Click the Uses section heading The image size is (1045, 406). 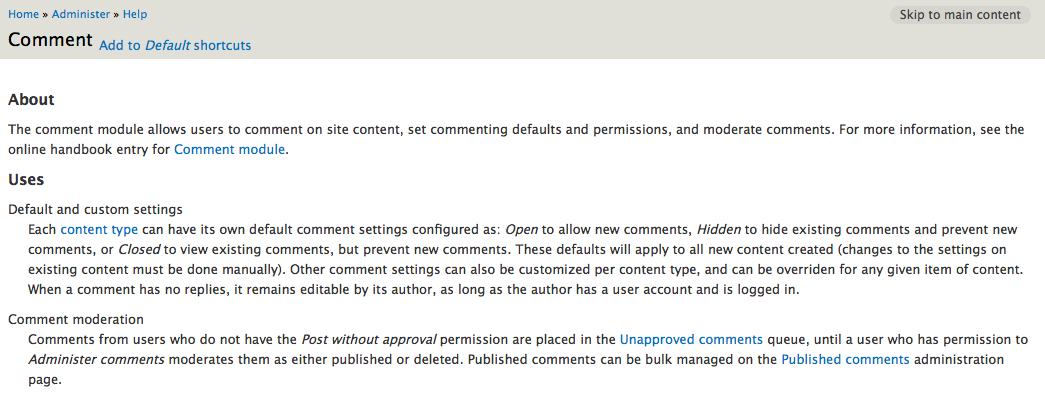click(x=26, y=180)
